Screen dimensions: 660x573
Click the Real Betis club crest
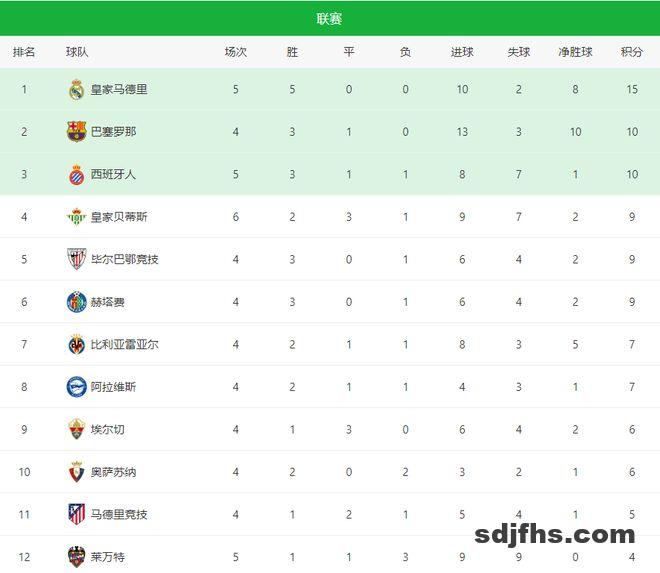(76, 216)
